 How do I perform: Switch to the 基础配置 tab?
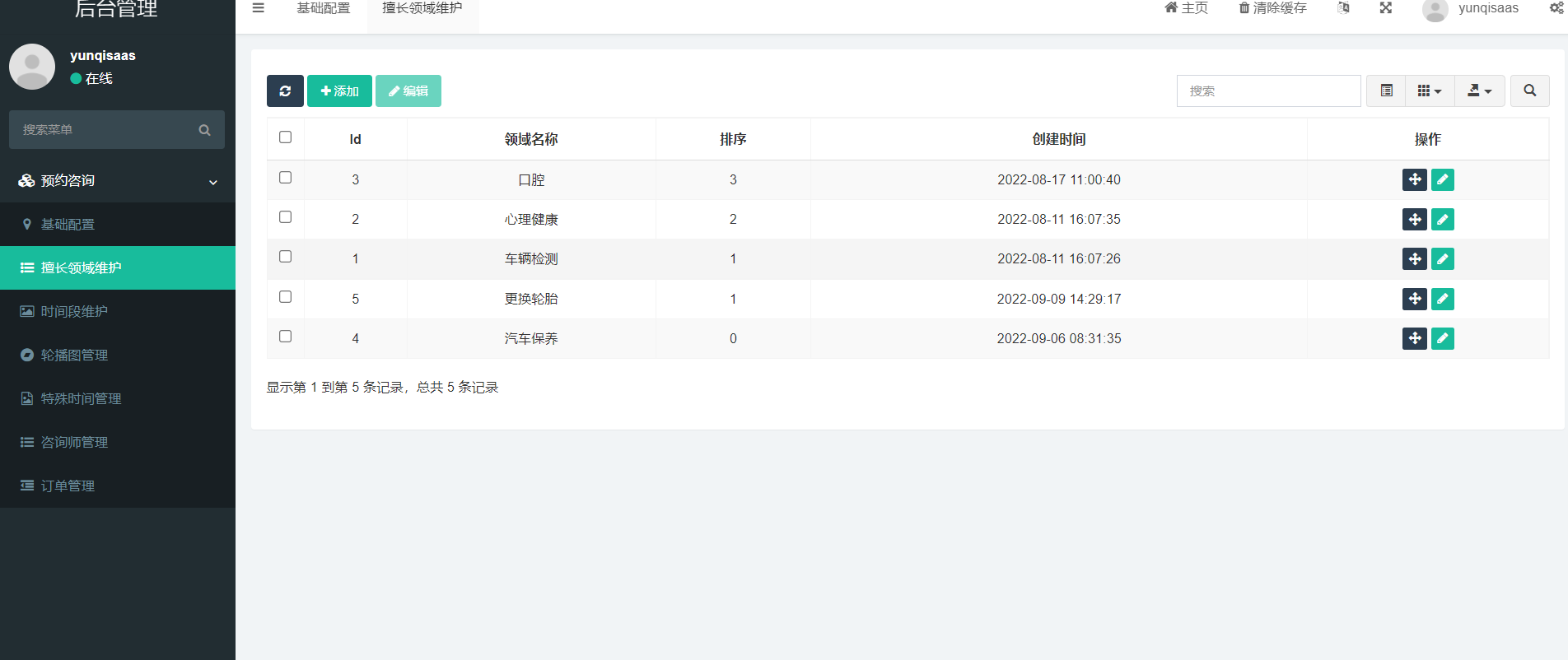coord(323,8)
